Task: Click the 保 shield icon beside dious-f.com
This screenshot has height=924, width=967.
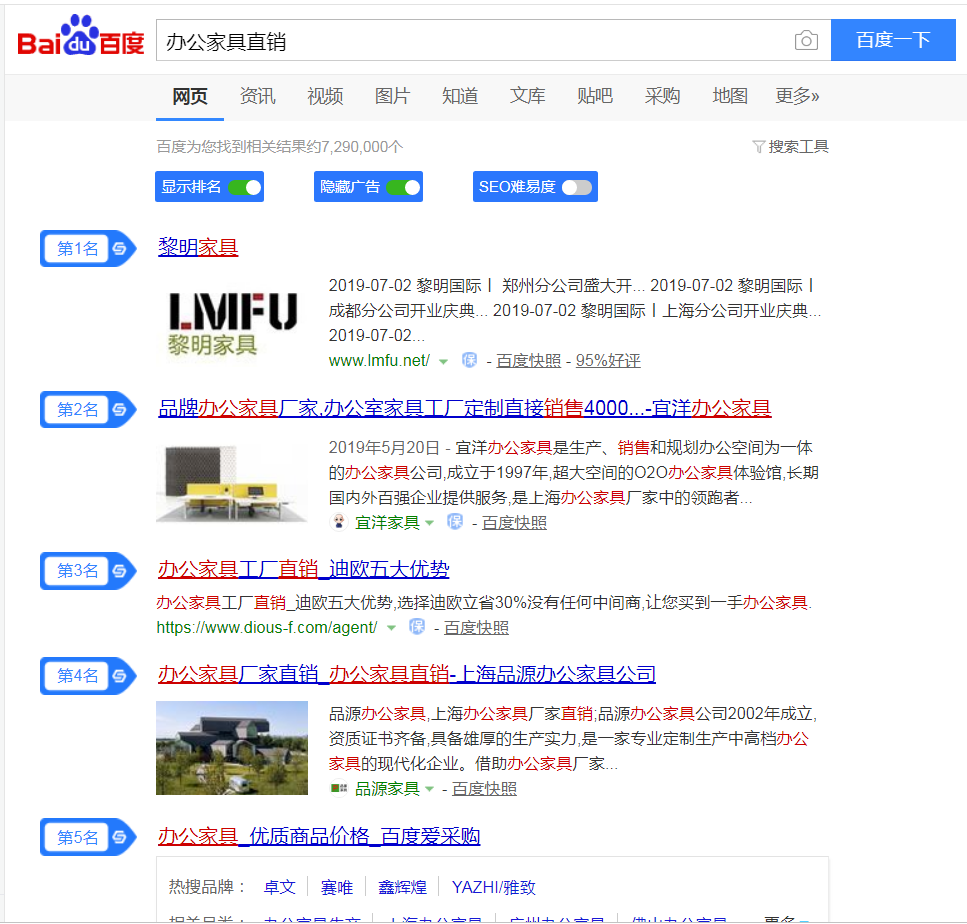Action: (417, 627)
